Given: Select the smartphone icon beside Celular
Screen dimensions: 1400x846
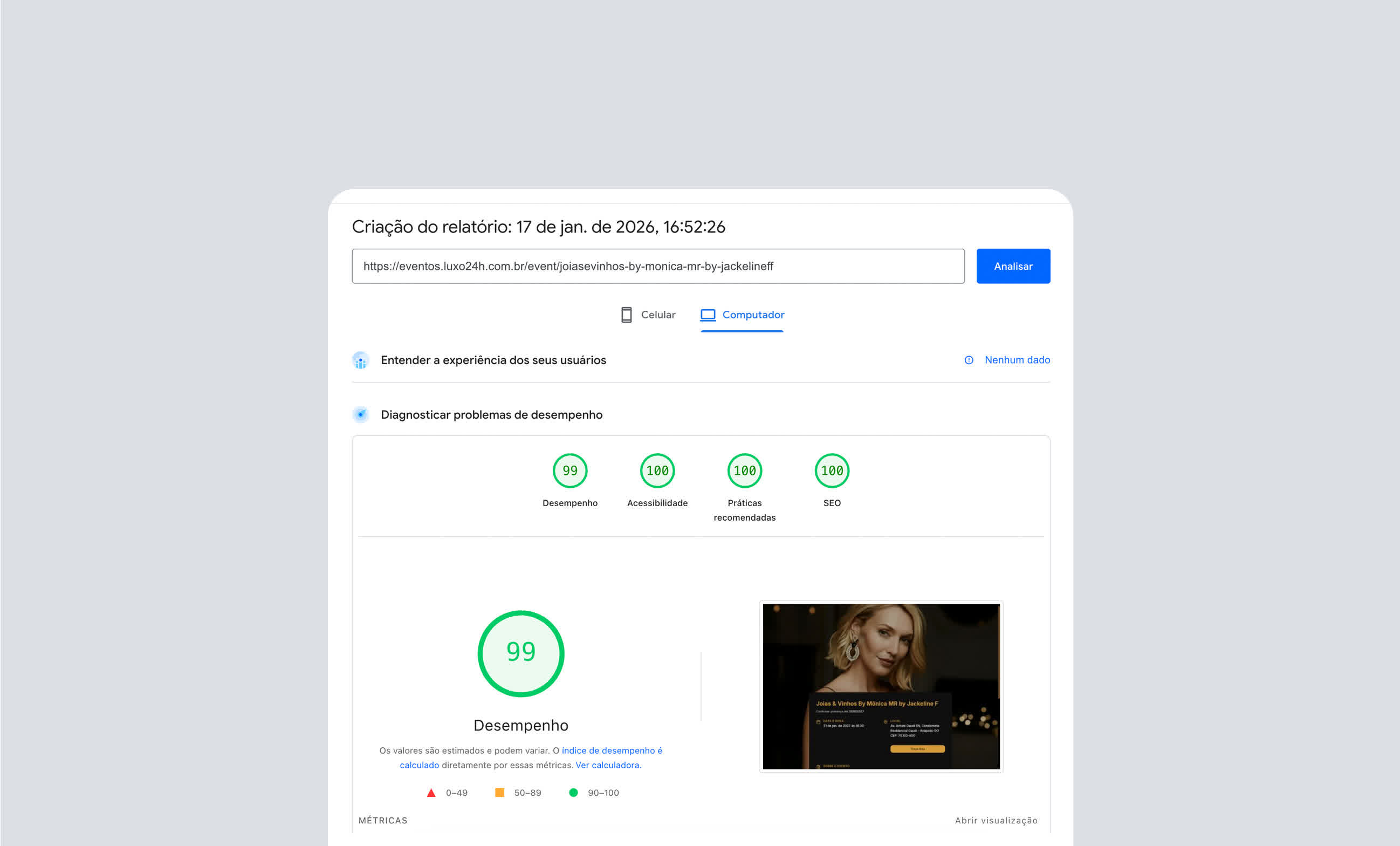Looking at the screenshot, I should point(627,315).
